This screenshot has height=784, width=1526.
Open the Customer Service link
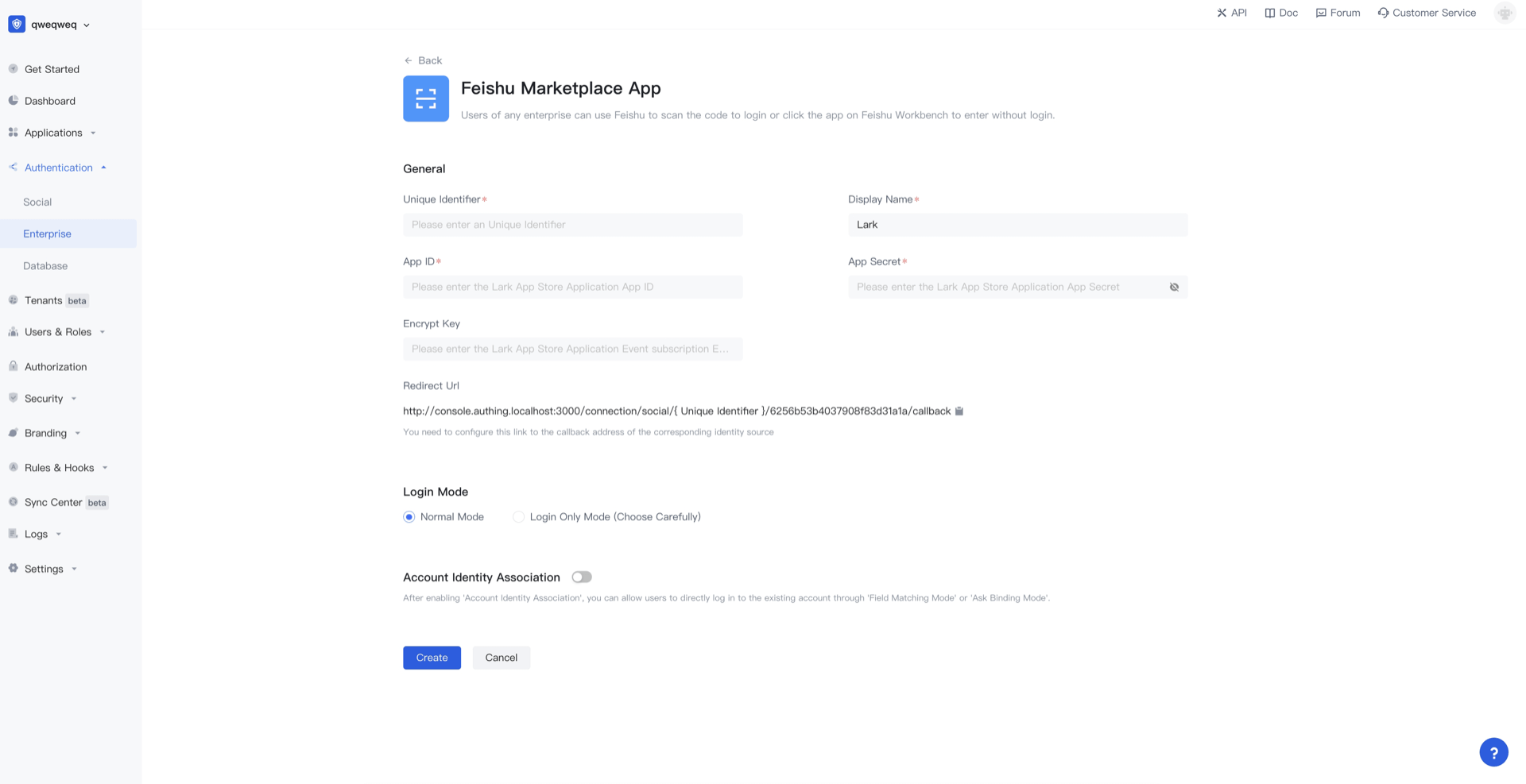pos(1427,13)
